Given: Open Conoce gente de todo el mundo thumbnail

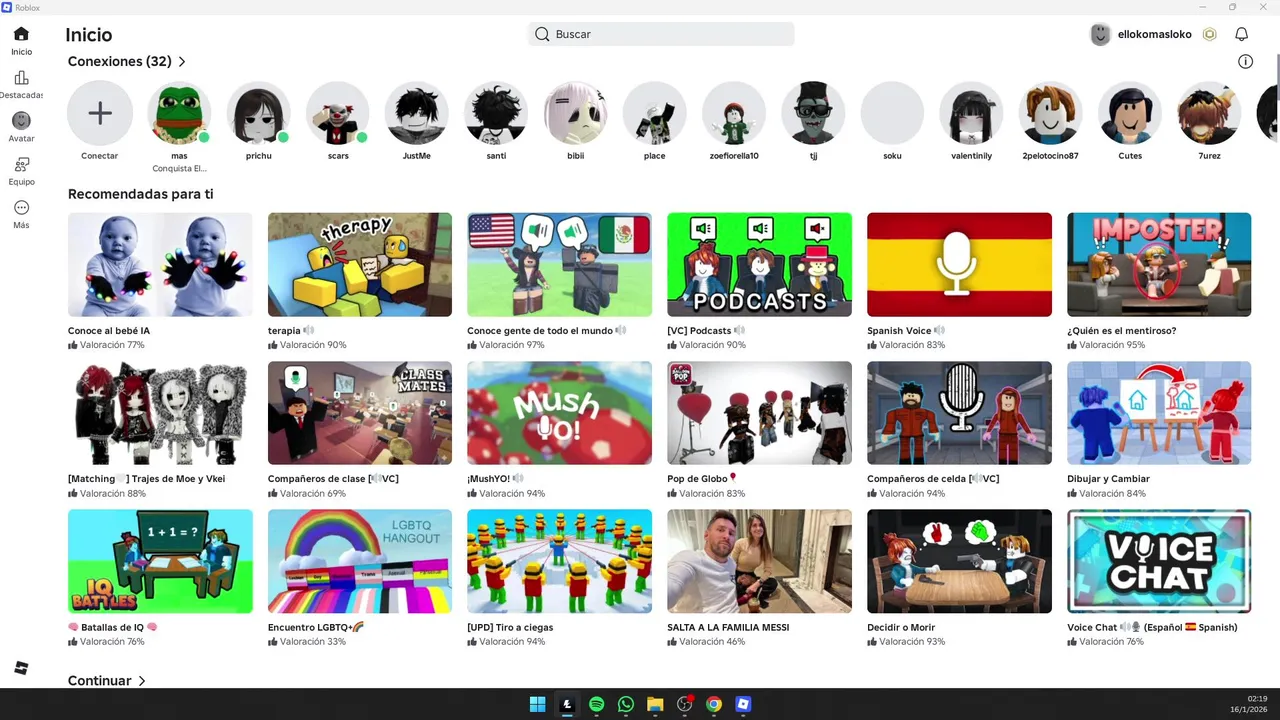Looking at the screenshot, I should (x=560, y=265).
